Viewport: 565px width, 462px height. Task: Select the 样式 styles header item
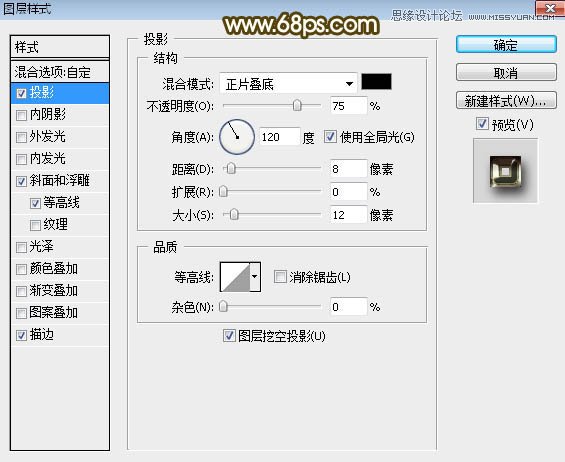(60, 47)
